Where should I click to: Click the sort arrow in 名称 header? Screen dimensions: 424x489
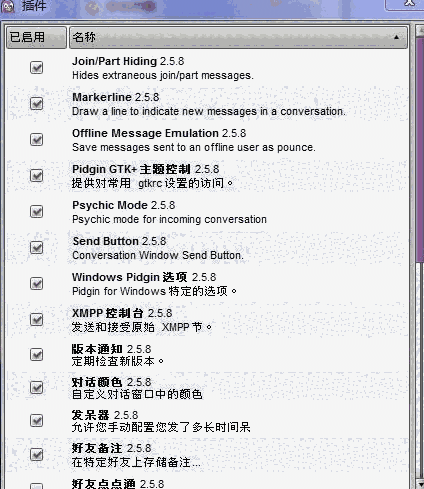point(396,37)
